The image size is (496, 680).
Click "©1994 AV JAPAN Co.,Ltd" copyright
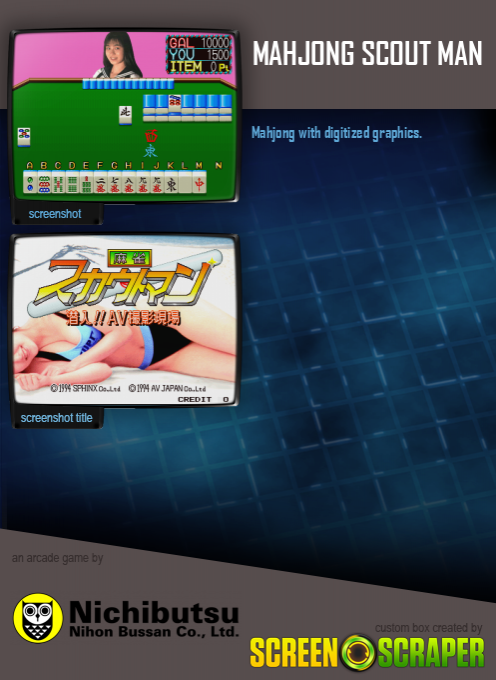click(x=167, y=388)
